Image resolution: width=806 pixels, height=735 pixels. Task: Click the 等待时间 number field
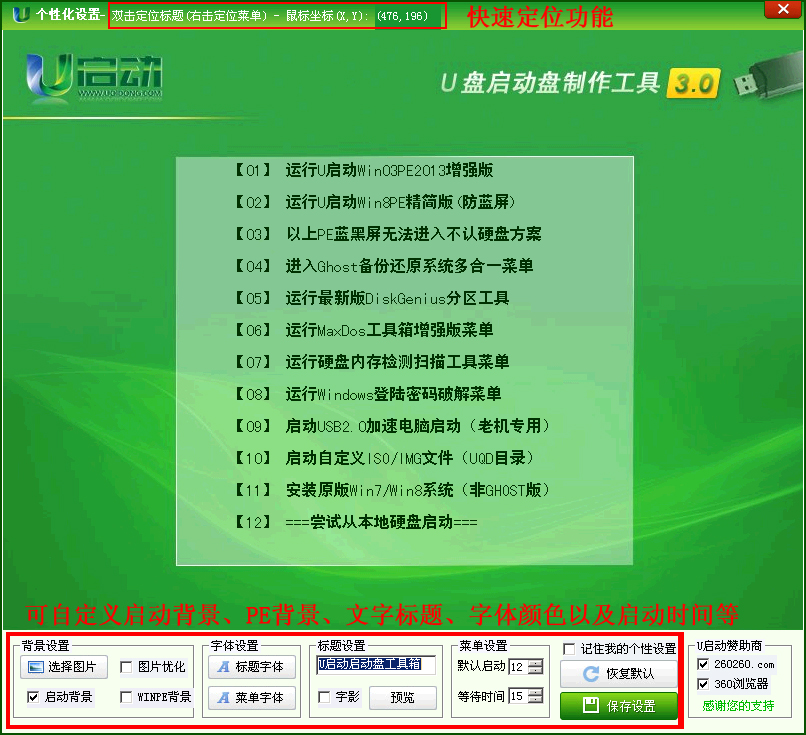point(519,696)
